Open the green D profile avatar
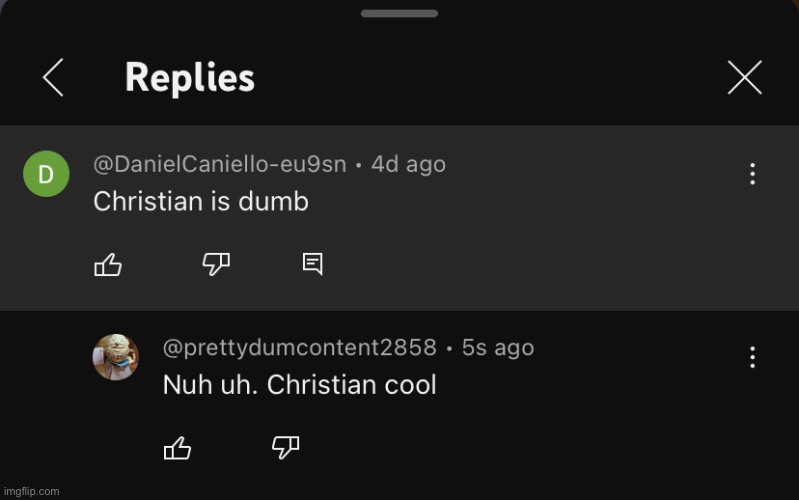 46,174
